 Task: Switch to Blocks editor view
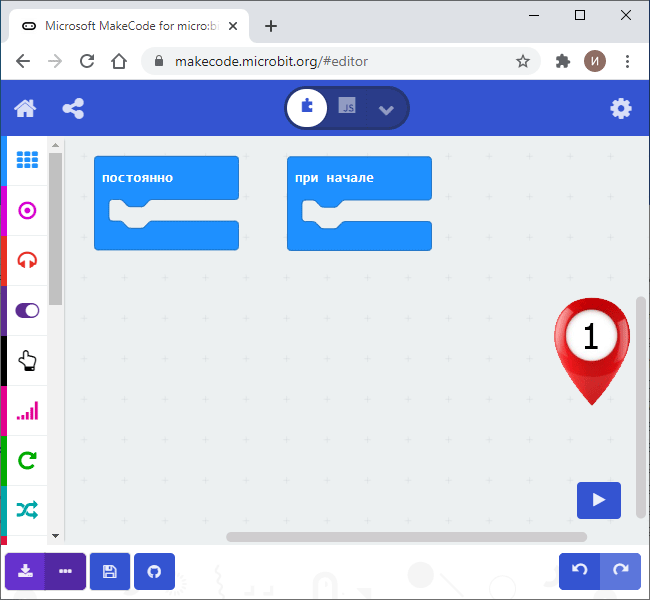[x=307, y=107]
